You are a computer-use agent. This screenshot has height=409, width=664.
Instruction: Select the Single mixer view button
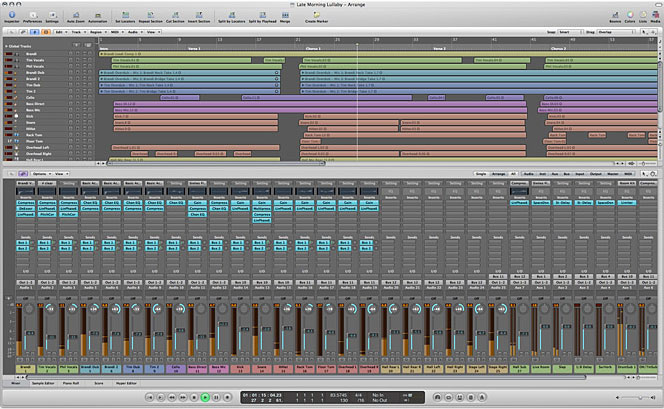point(480,173)
